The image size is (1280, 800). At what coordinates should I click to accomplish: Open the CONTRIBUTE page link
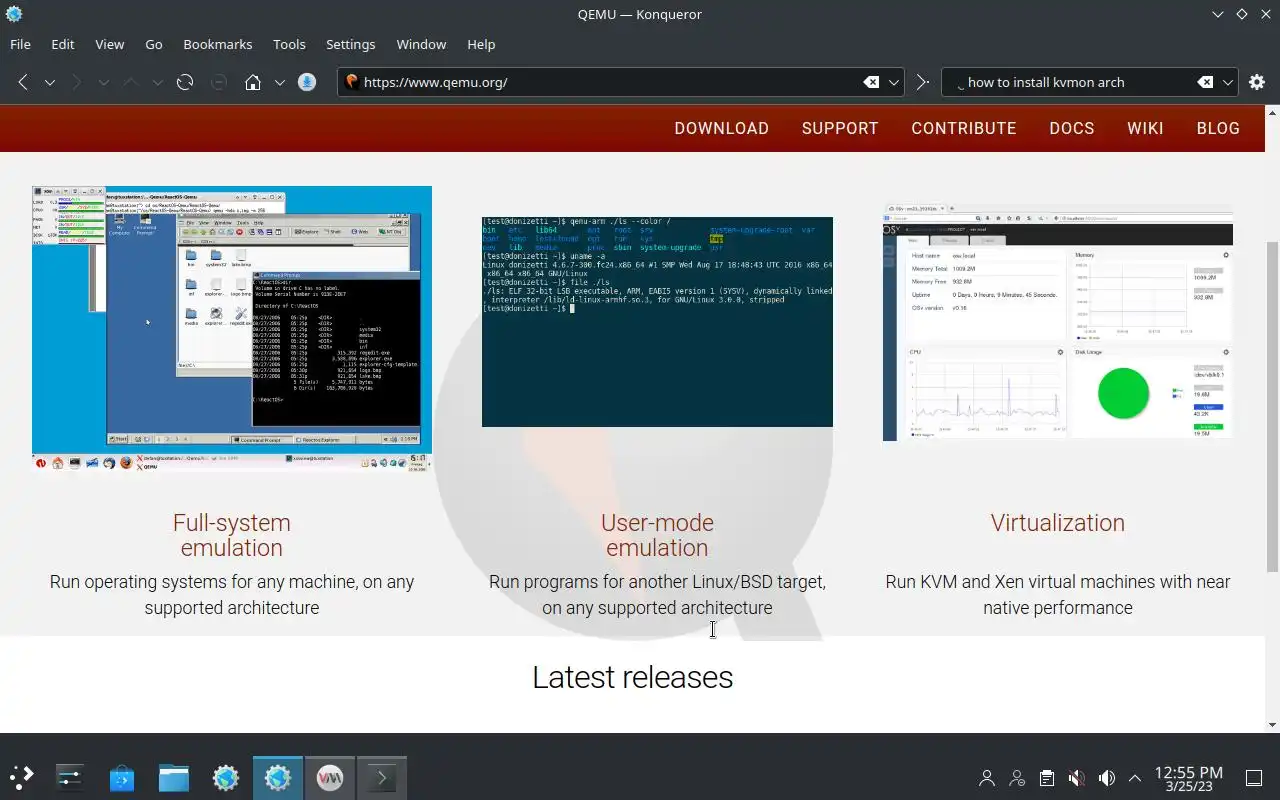pos(964,128)
